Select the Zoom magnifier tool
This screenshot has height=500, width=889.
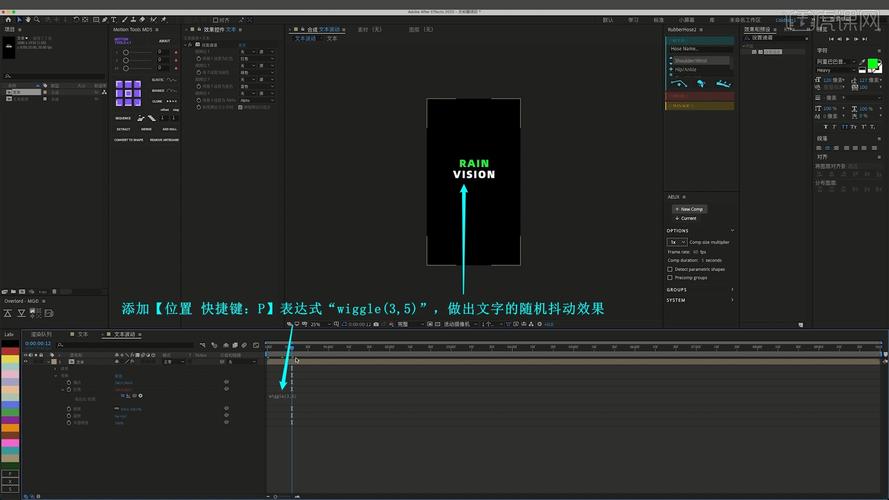37,20
